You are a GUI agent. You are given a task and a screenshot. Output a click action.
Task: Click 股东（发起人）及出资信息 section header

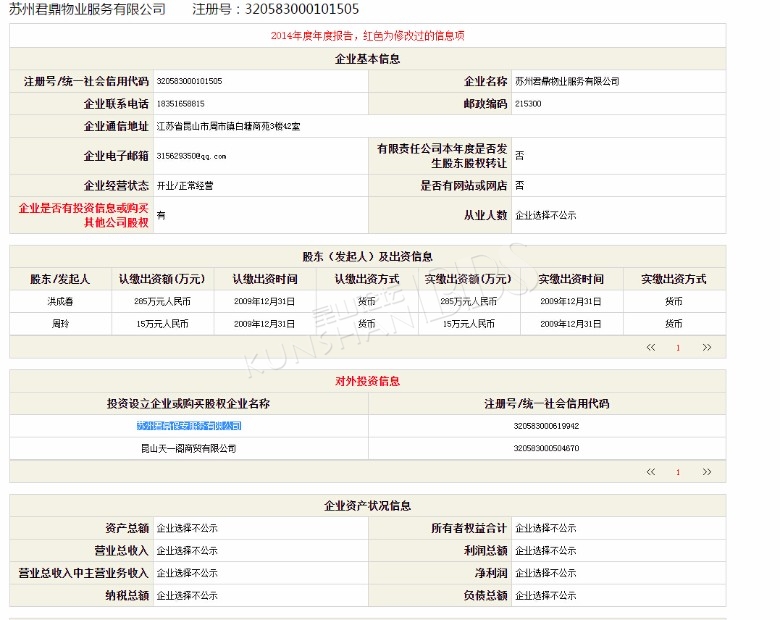click(368, 257)
